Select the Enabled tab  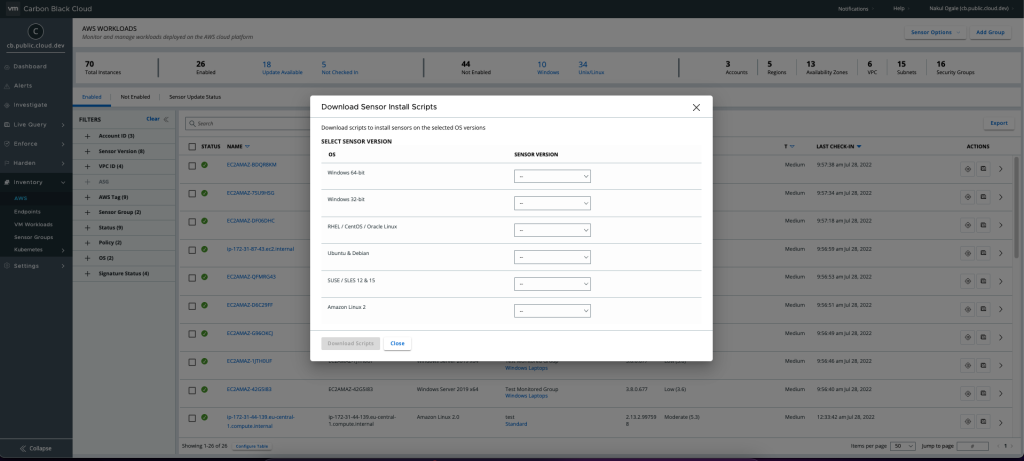tap(91, 97)
